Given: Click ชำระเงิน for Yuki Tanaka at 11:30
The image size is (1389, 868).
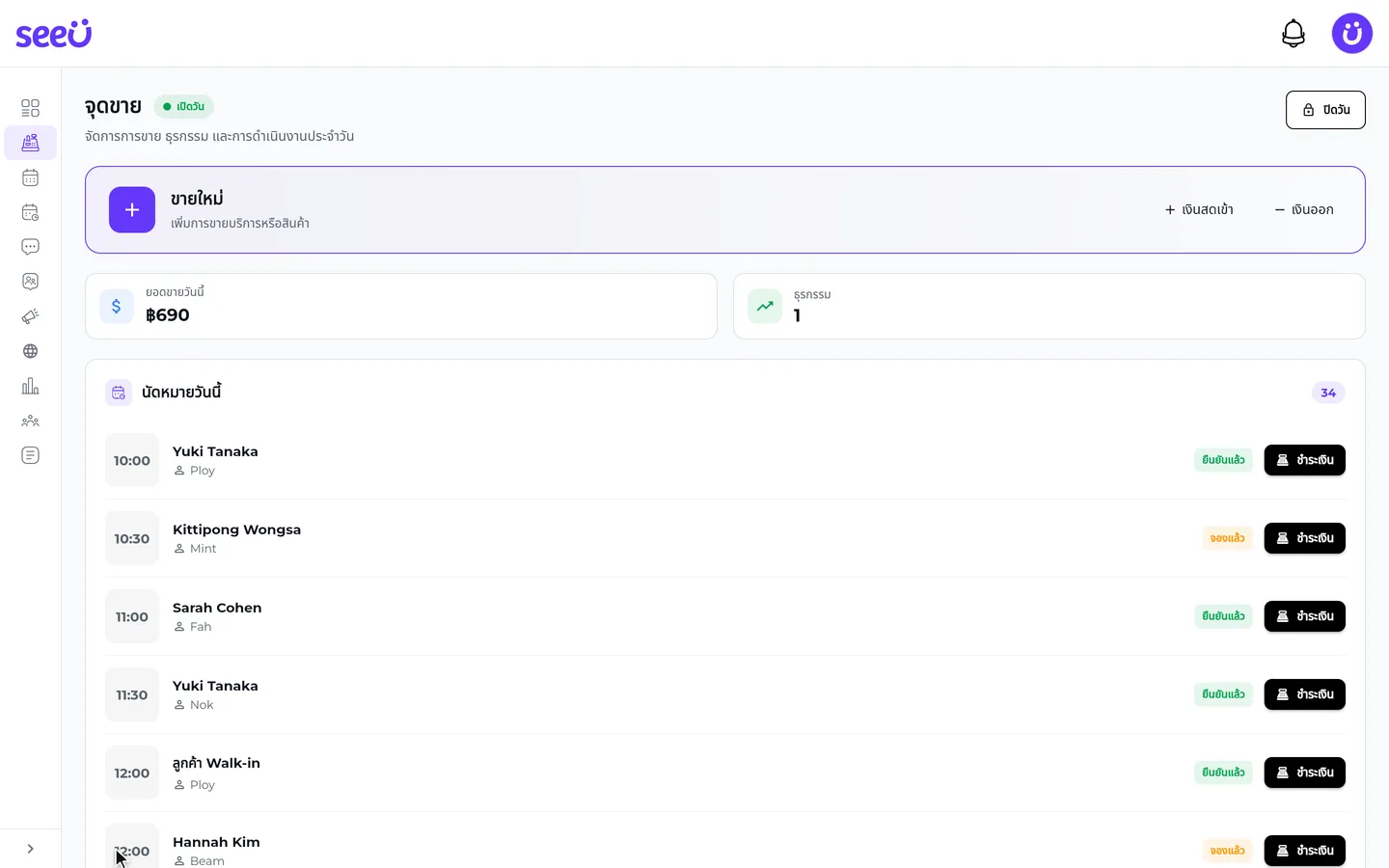Looking at the screenshot, I should coord(1305,694).
